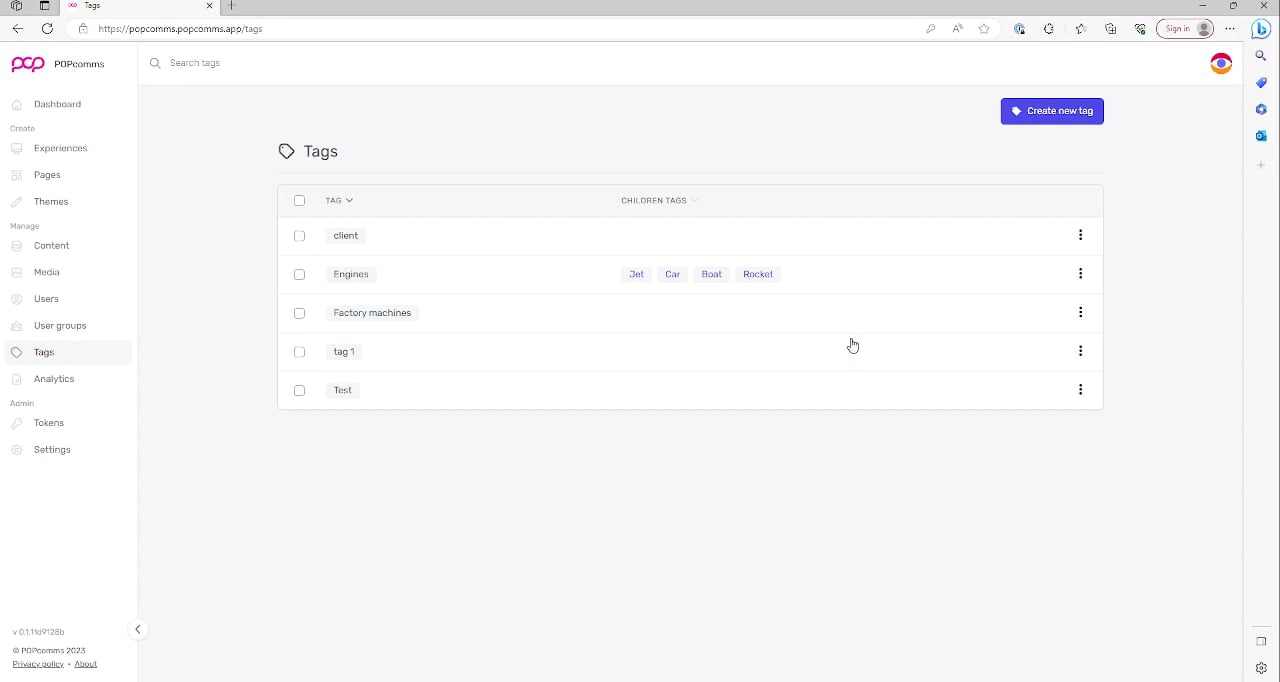Check the Engines tag checkbox

coord(299,274)
